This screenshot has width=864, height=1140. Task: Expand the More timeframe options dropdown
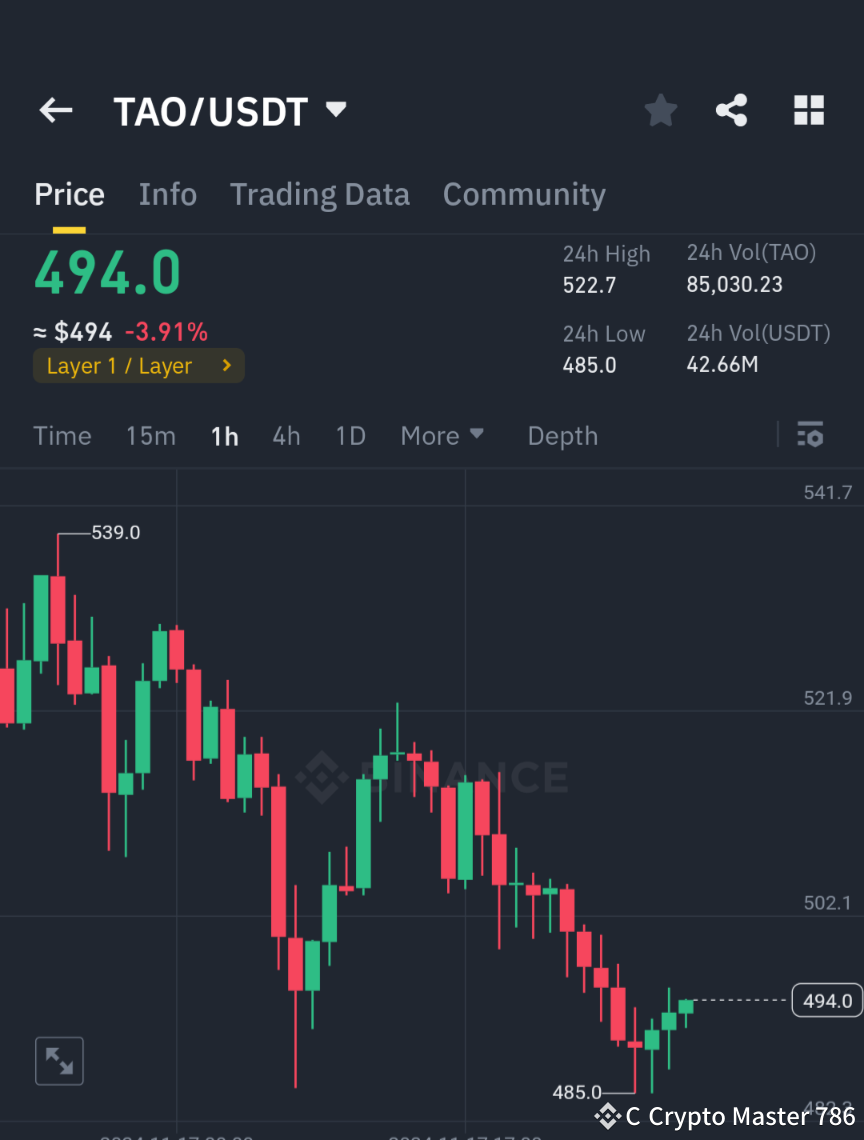point(441,435)
